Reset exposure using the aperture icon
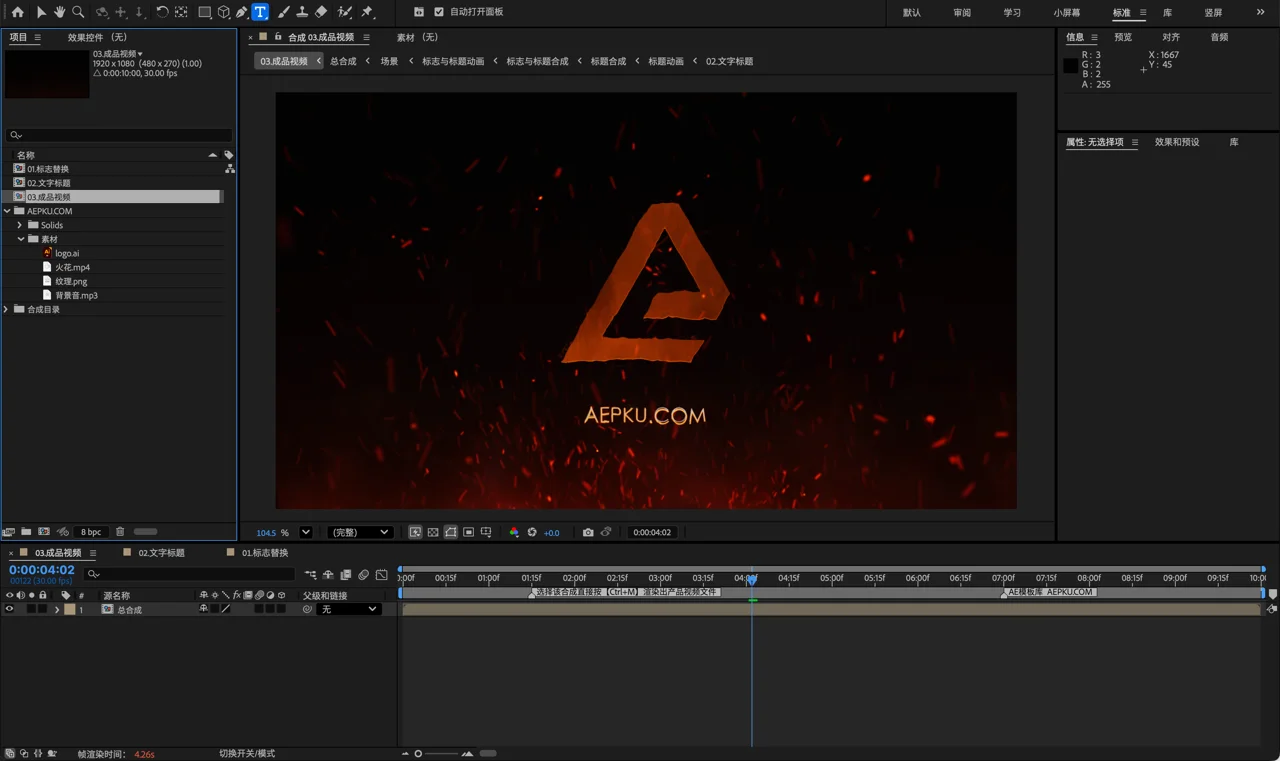The height and width of the screenshot is (761, 1280). [x=532, y=532]
